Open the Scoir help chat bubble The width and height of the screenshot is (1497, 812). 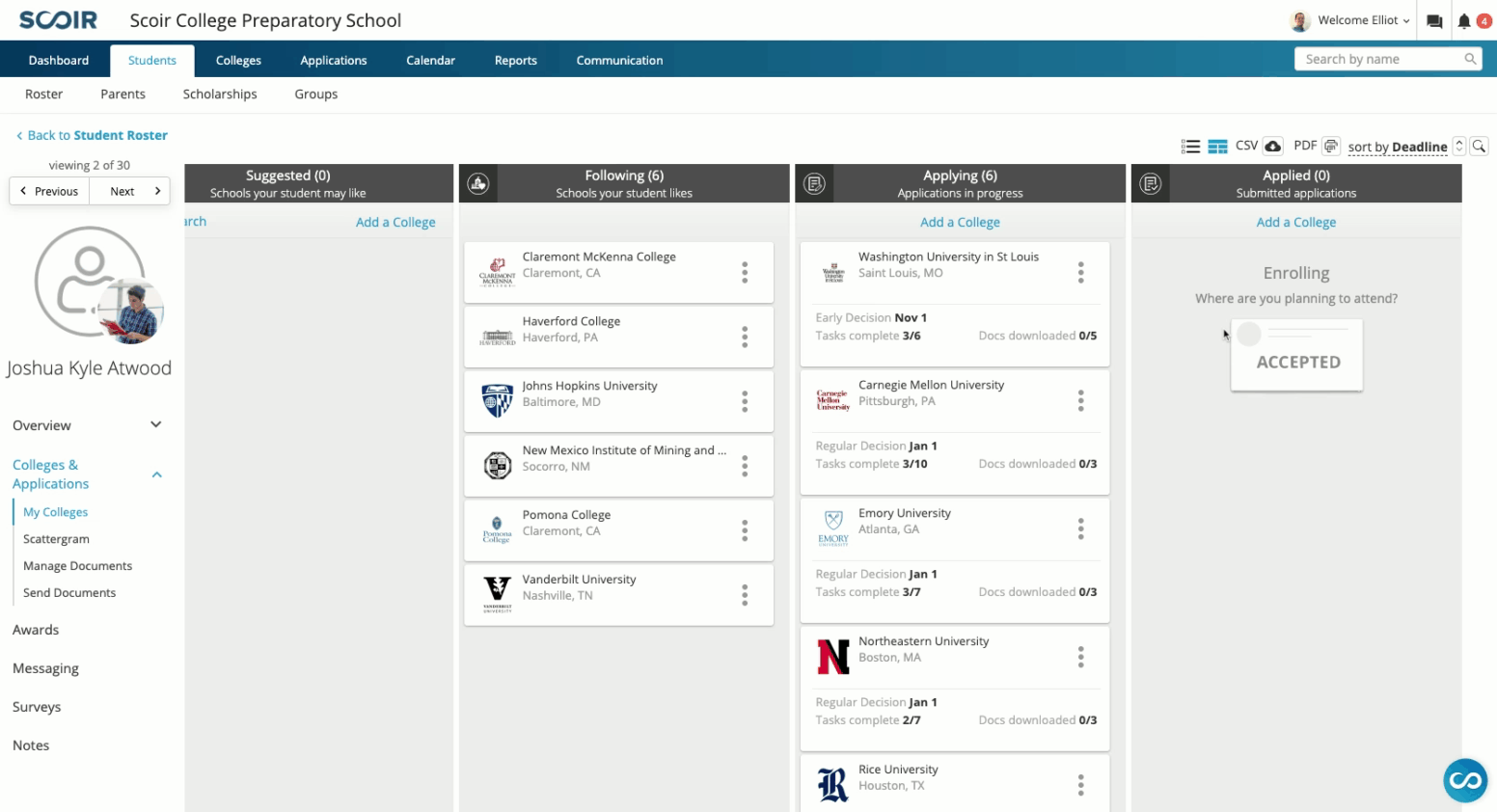[x=1465, y=780]
